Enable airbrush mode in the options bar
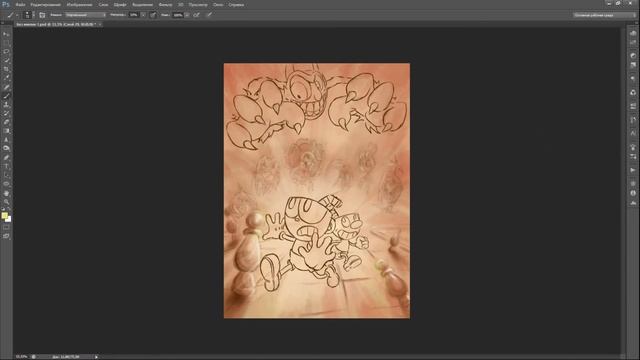Image resolution: width=640 pixels, height=360 pixels. point(197,15)
